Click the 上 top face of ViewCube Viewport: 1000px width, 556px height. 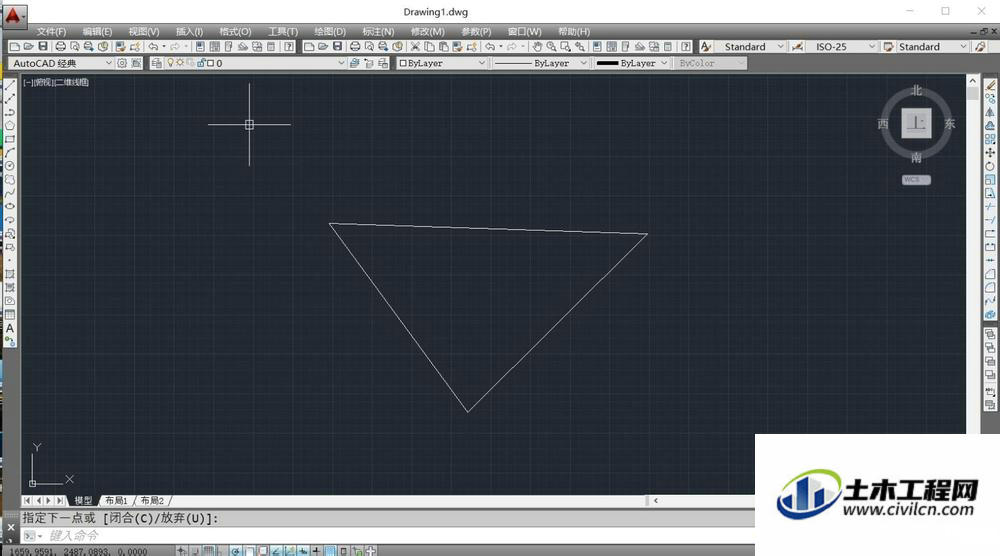coord(916,123)
